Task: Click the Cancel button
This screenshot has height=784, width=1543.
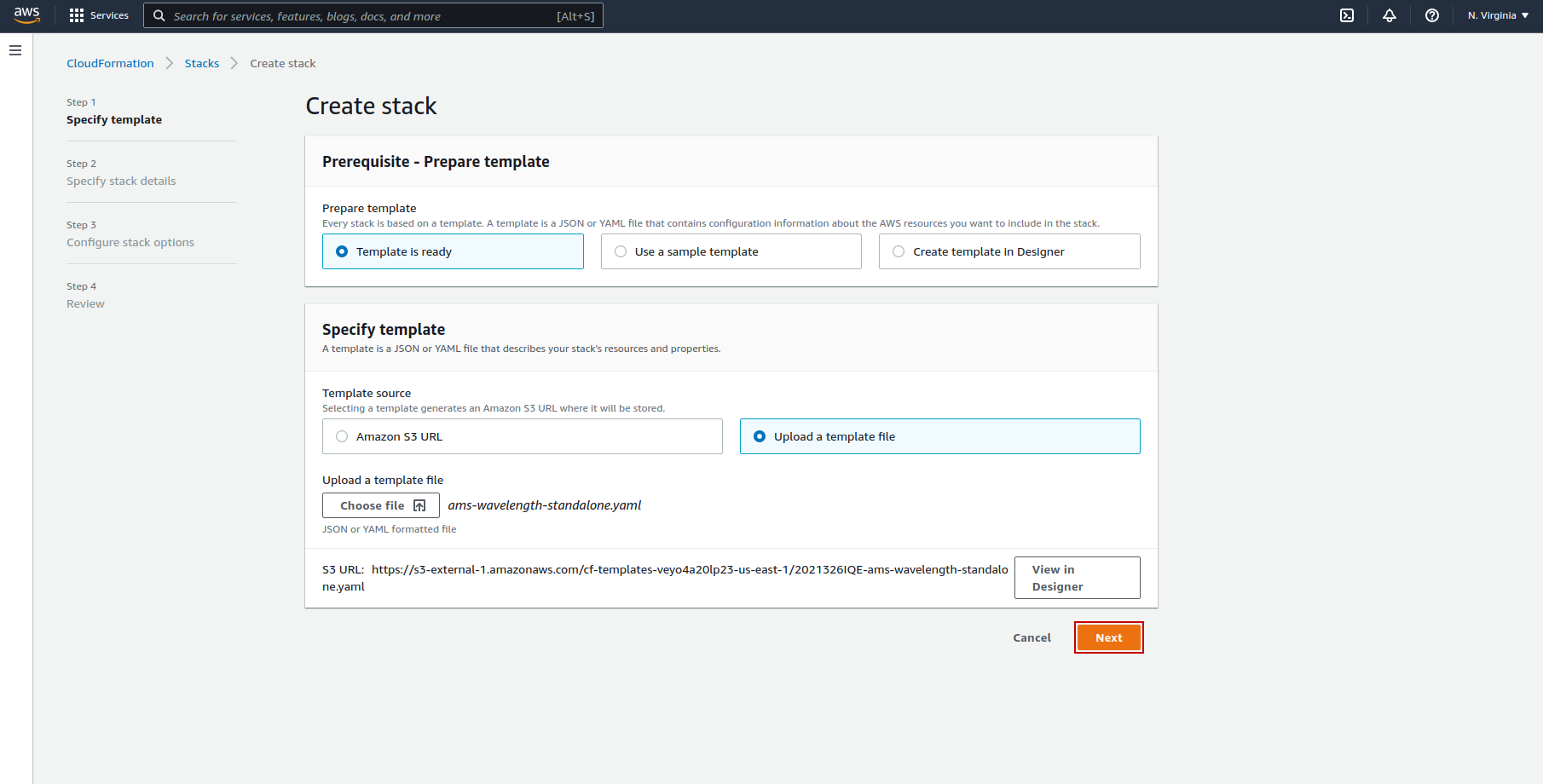Action: (x=1032, y=637)
